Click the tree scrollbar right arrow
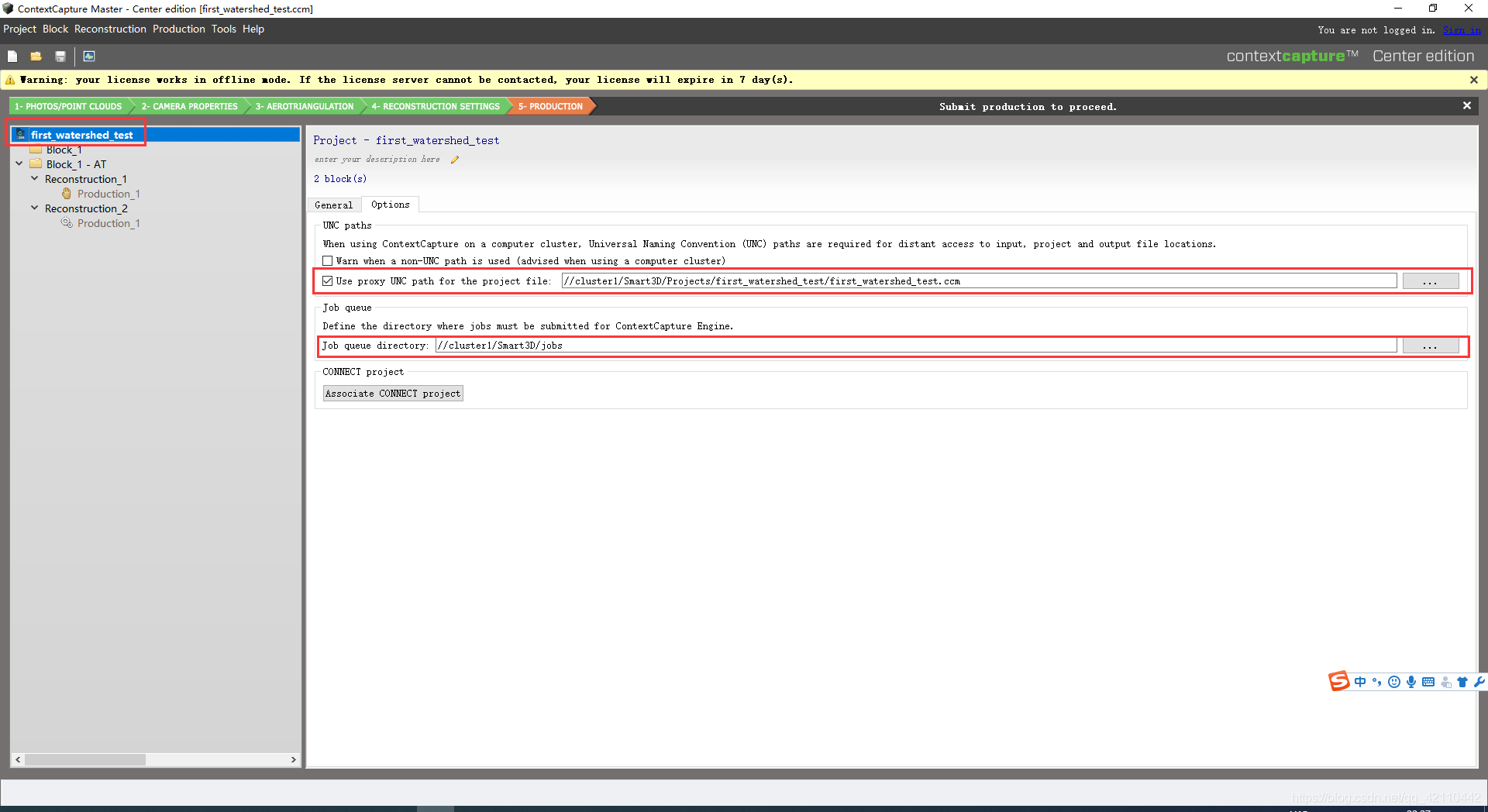 pyautogui.click(x=294, y=760)
